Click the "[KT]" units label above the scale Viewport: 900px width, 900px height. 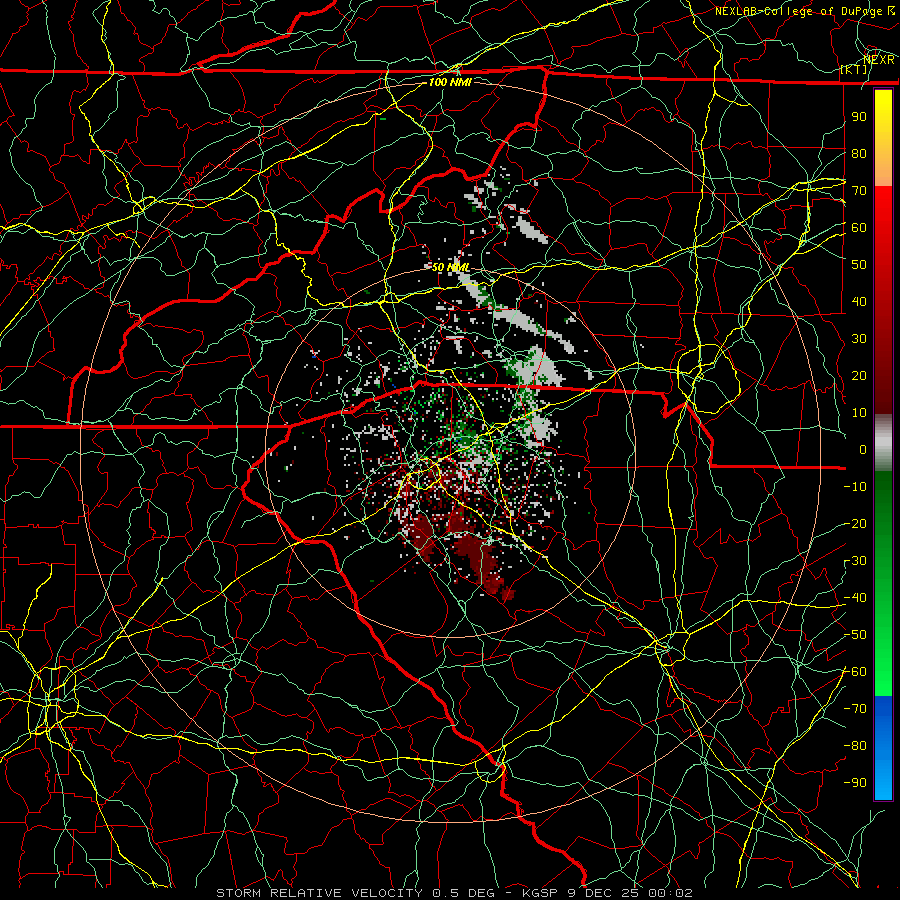[854, 69]
